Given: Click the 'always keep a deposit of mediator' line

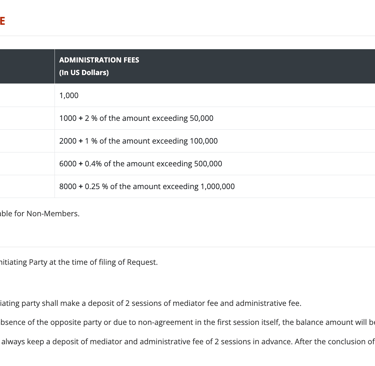Looking at the screenshot, I should [x=188, y=342].
